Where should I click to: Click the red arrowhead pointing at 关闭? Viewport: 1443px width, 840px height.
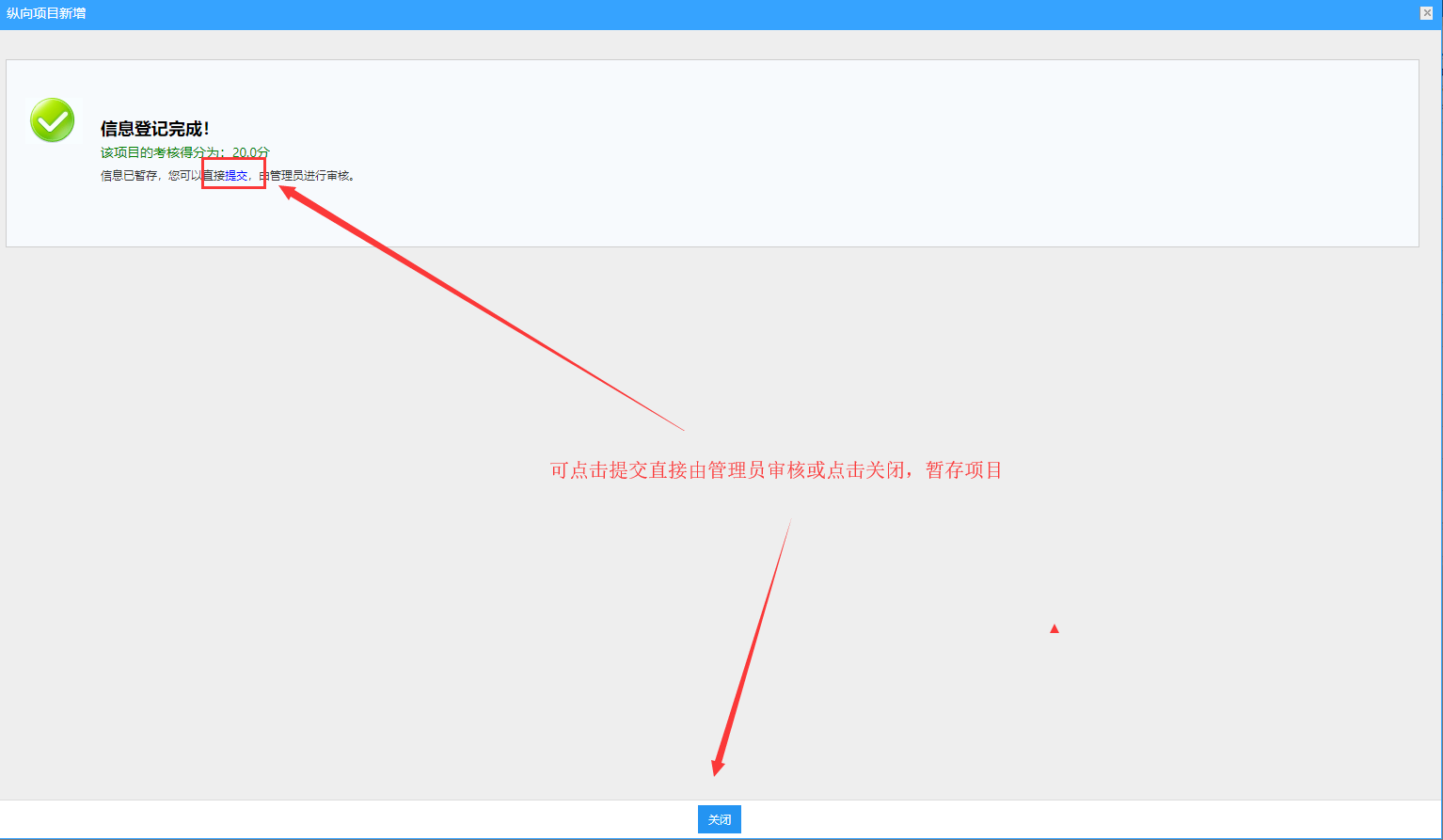(x=718, y=767)
